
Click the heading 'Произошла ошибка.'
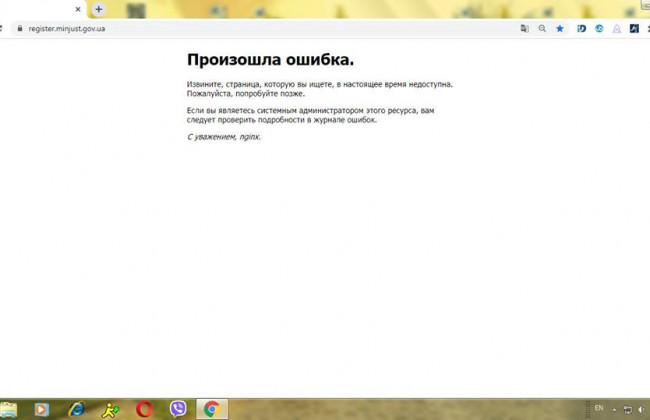click(271, 60)
